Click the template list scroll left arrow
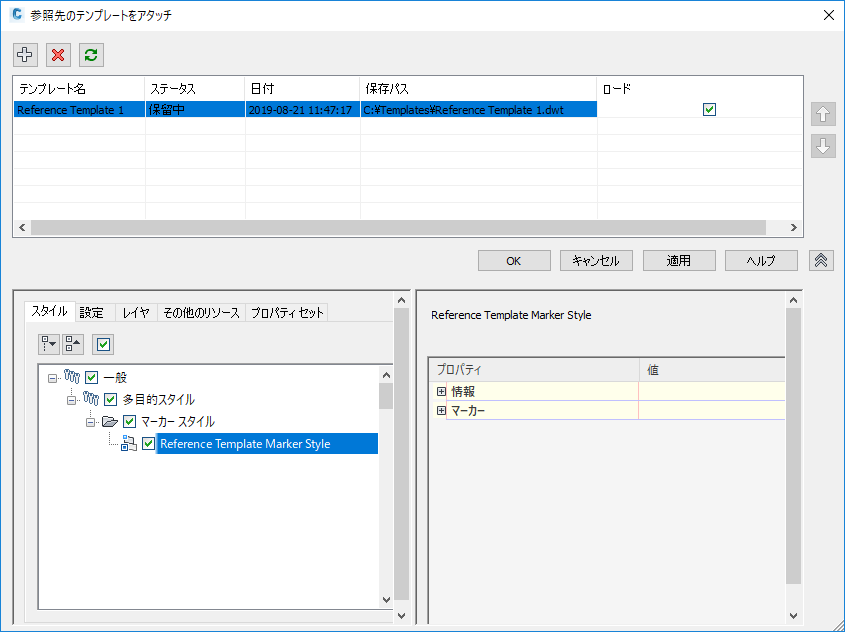Image resolution: width=845 pixels, height=632 pixels. point(22,227)
